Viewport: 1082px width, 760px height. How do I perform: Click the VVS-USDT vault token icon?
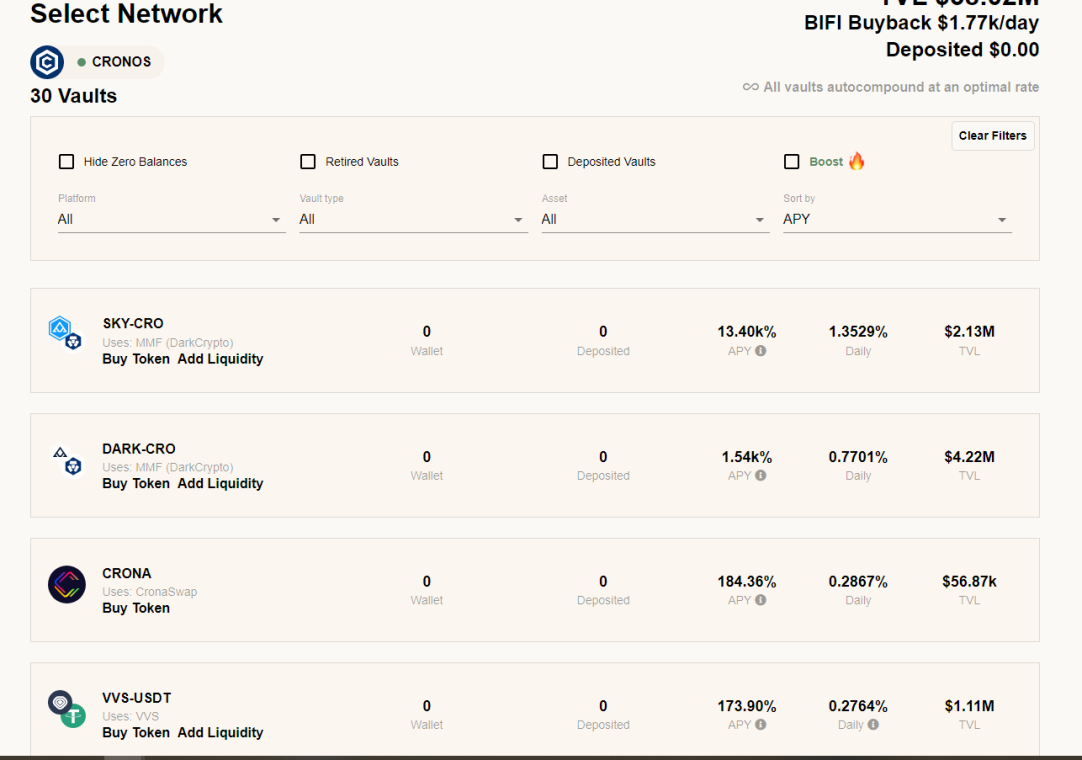tap(67, 709)
